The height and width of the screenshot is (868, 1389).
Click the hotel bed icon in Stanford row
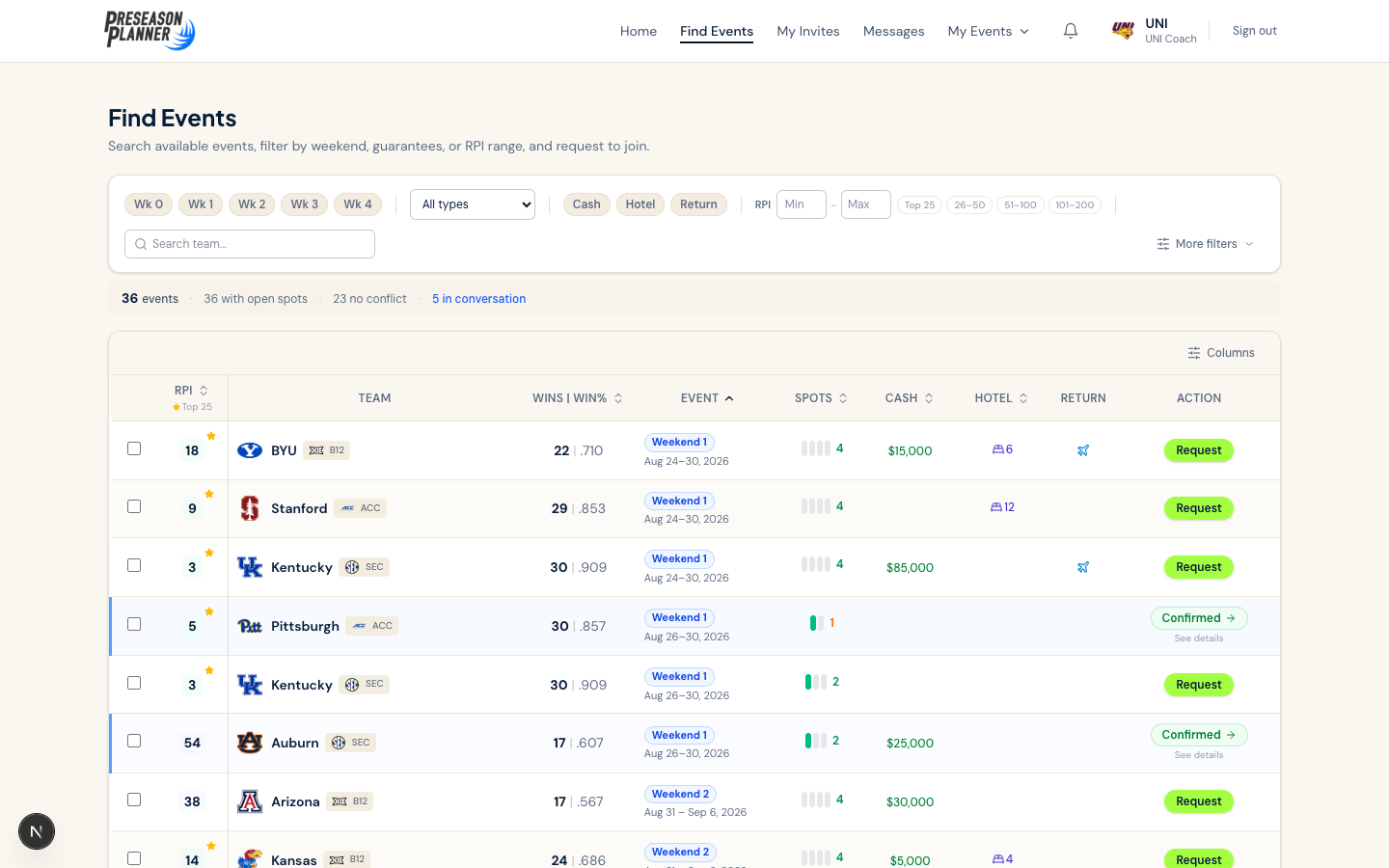(x=996, y=507)
